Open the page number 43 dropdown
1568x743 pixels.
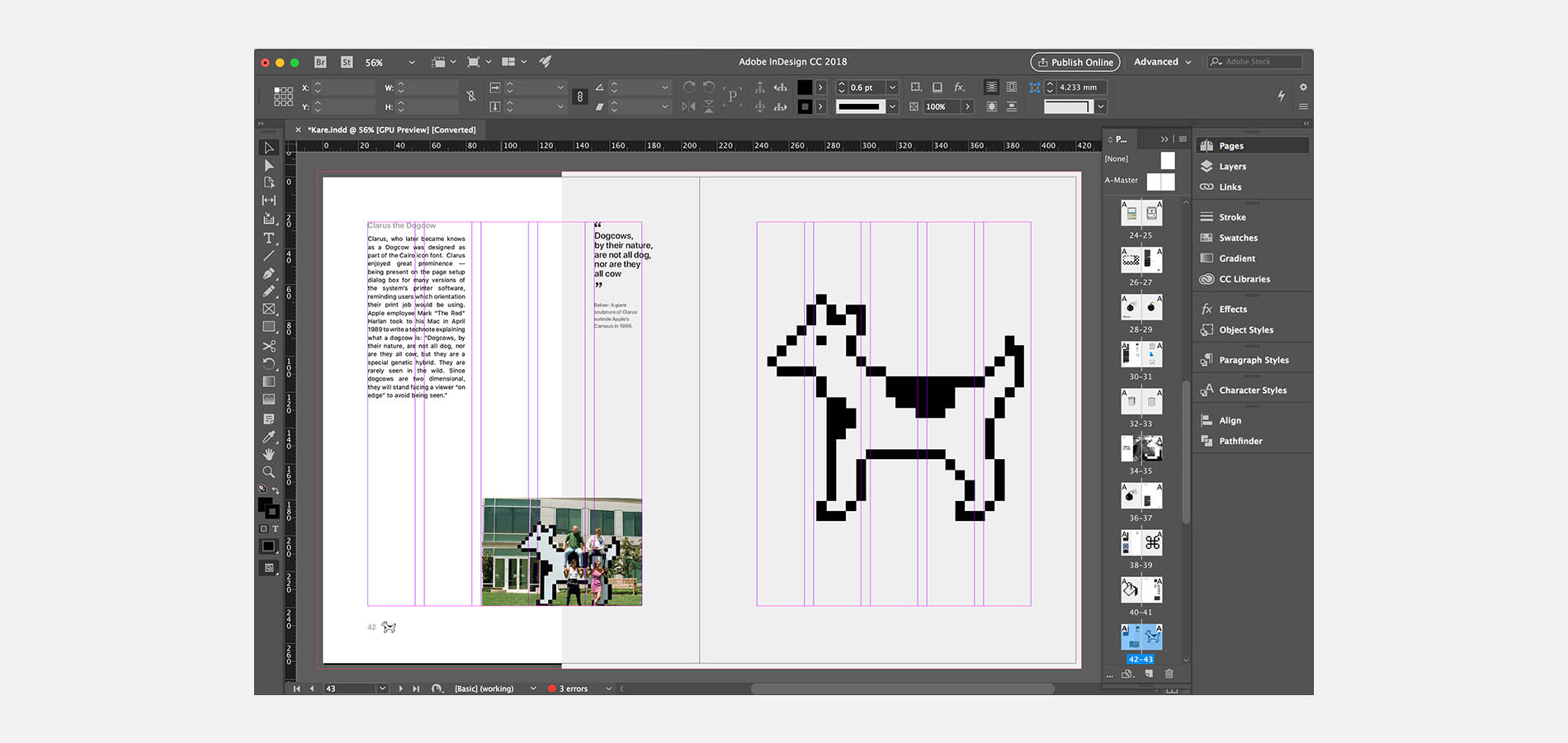382,689
